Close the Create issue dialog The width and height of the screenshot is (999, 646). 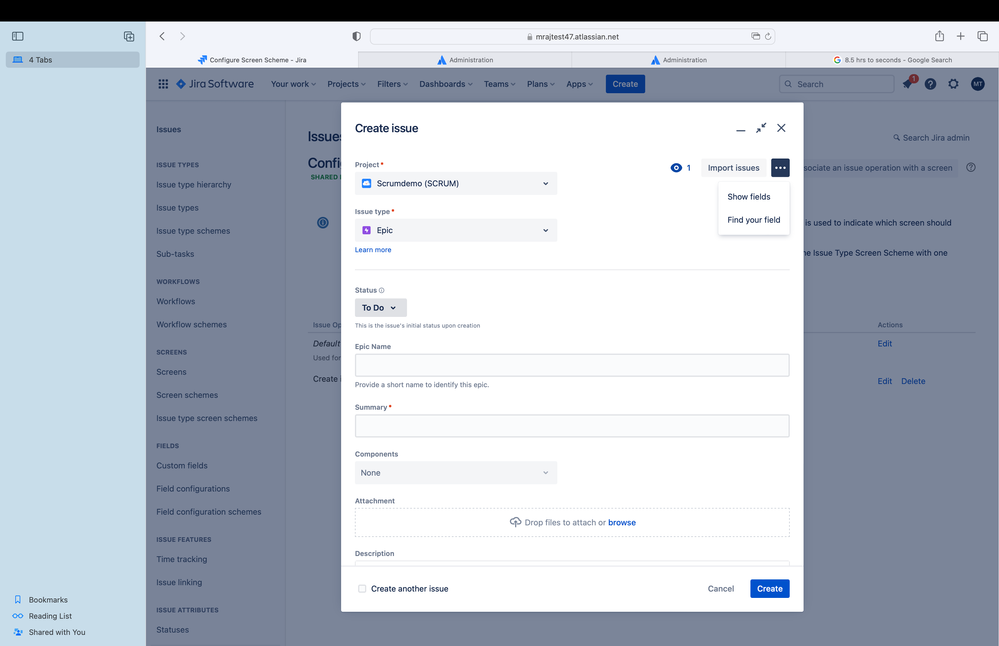(x=781, y=128)
